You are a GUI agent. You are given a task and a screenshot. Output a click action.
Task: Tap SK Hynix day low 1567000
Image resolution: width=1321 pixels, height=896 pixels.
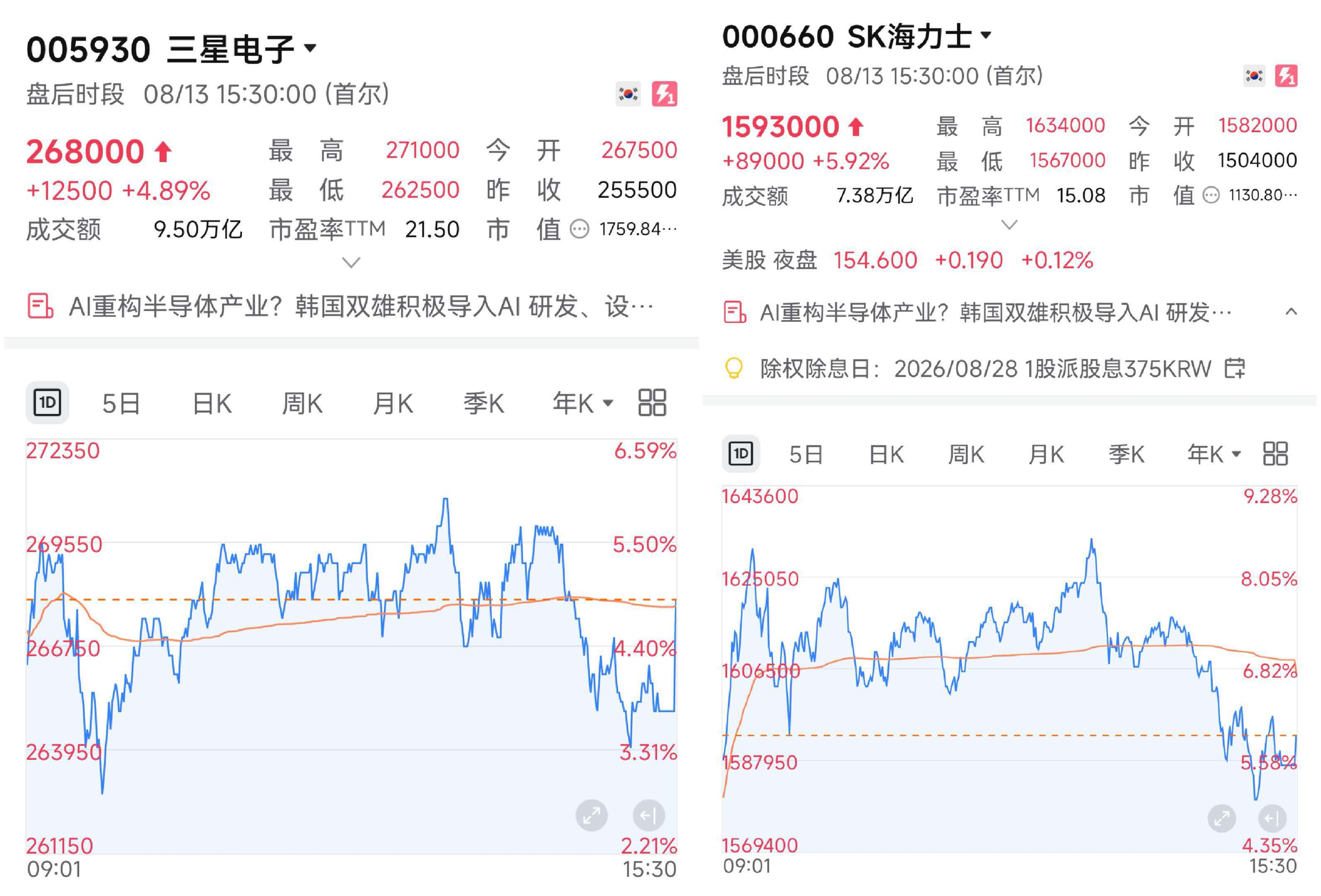tap(1068, 160)
